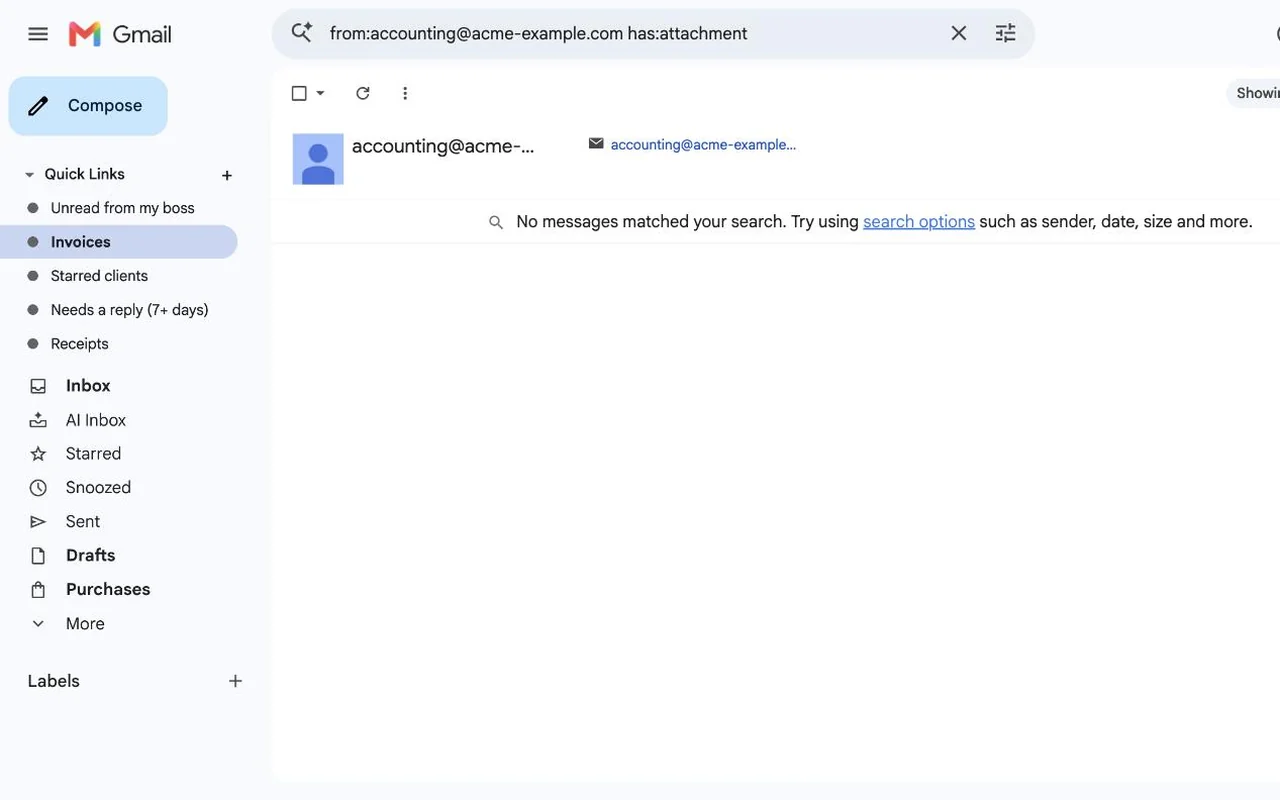
Task: Click the Sent arrow icon
Action: pyautogui.click(x=38, y=522)
